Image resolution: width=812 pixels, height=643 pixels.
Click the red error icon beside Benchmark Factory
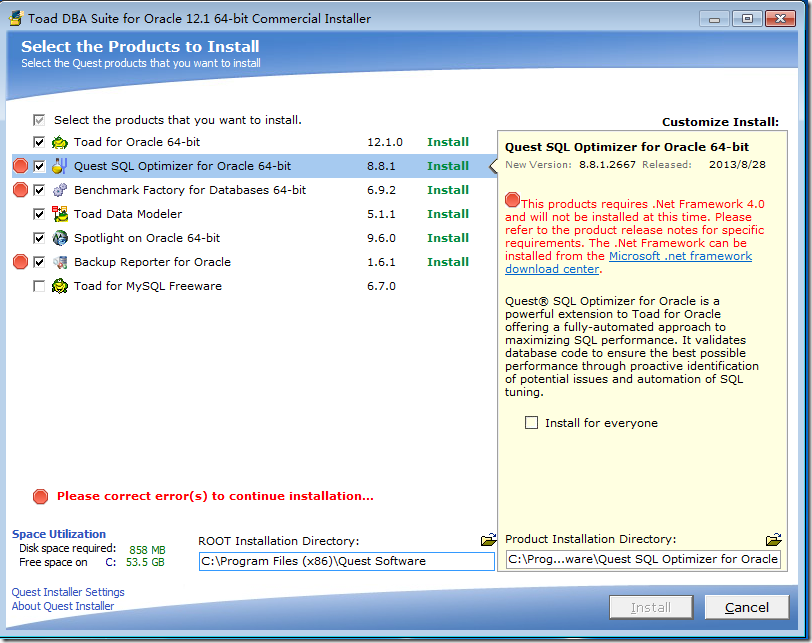click(20, 190)
